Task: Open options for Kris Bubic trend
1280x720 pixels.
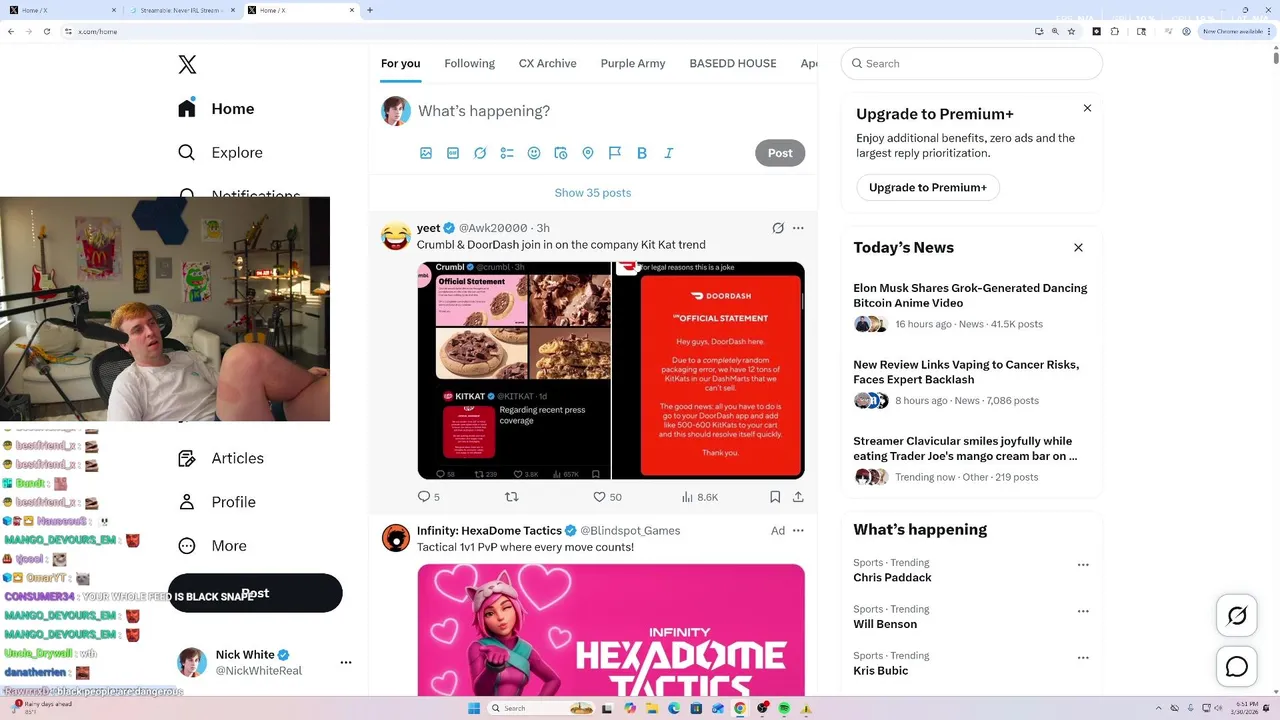Action: click(x=1083, y=658)
